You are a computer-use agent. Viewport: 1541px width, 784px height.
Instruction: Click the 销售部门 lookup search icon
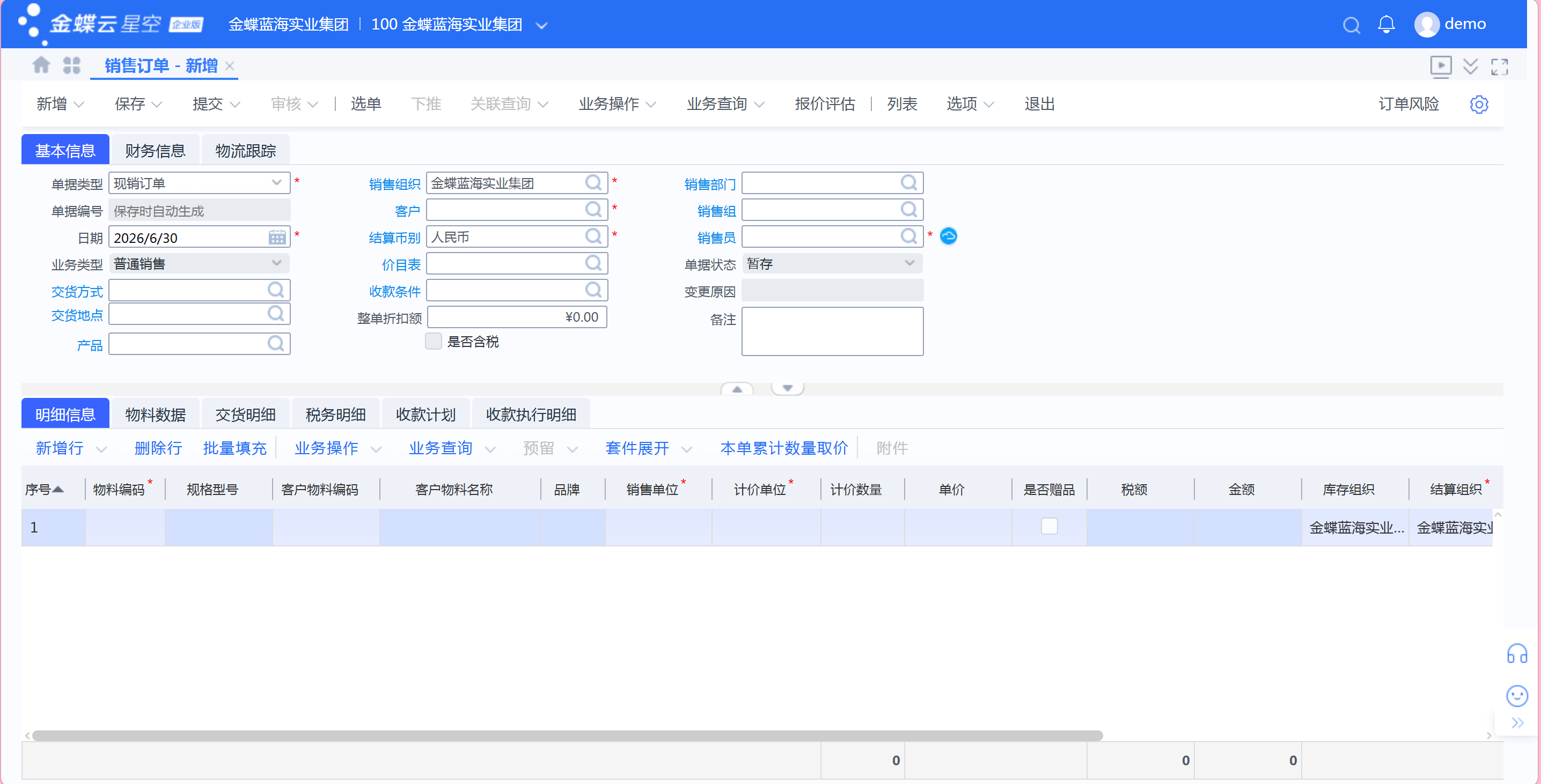click(909, 182)
